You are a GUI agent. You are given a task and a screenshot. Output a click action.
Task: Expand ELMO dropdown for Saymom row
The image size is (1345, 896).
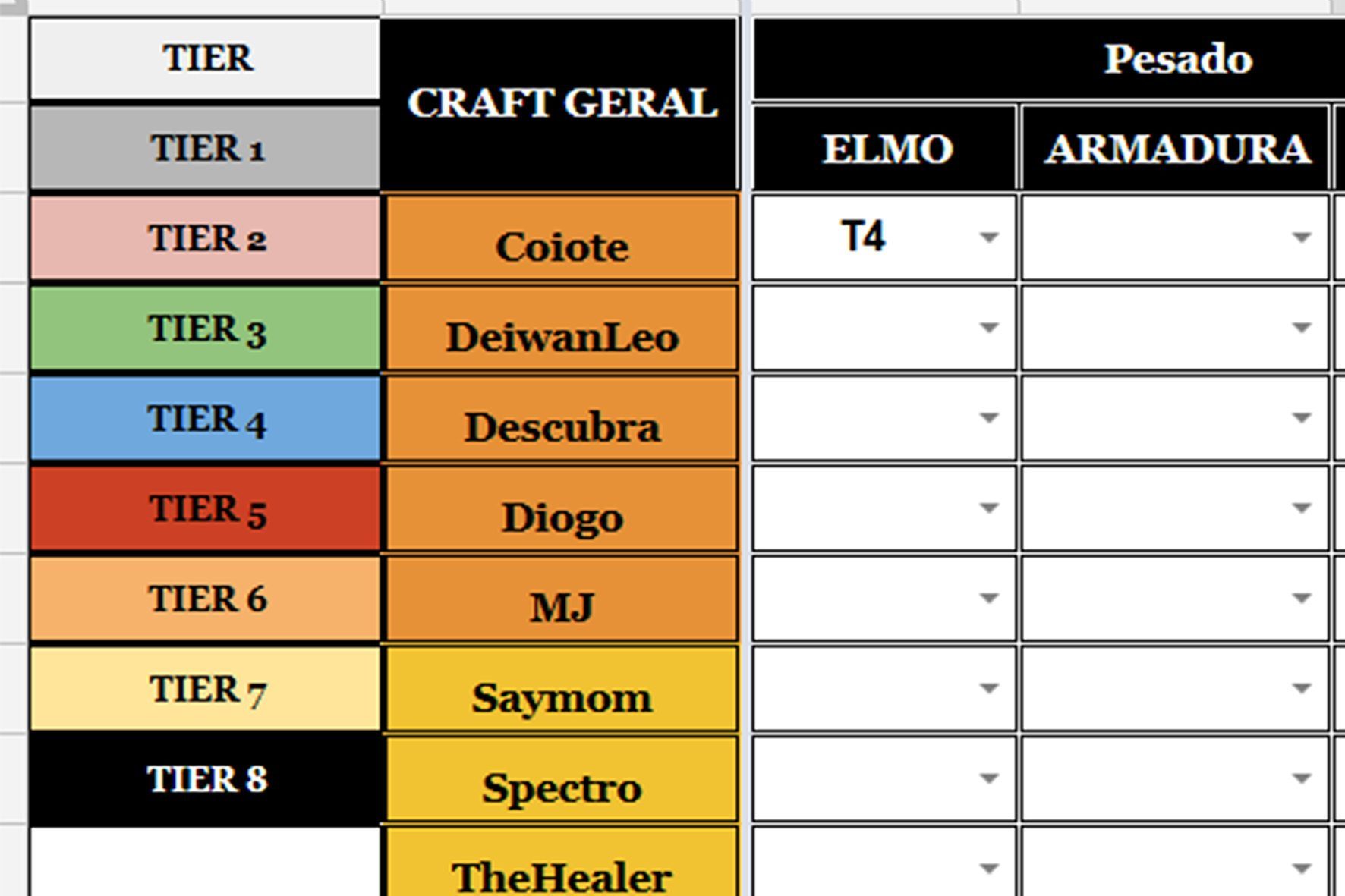988,689
